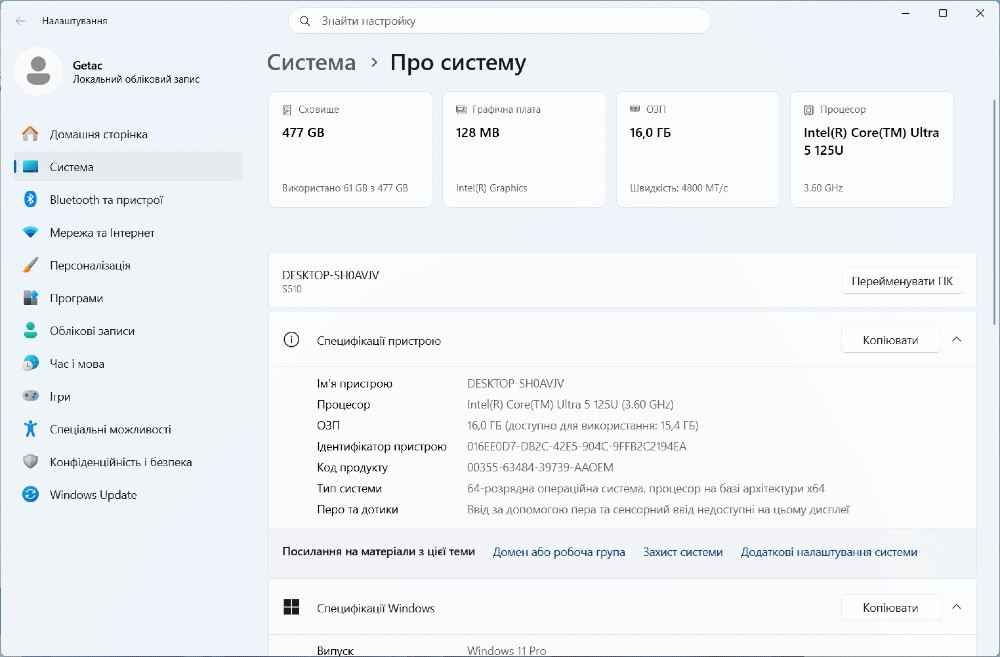This screenshot has height=657, width=1000.
Task: Click the Ігри gamepad icon
Action: tap(30, 396)
